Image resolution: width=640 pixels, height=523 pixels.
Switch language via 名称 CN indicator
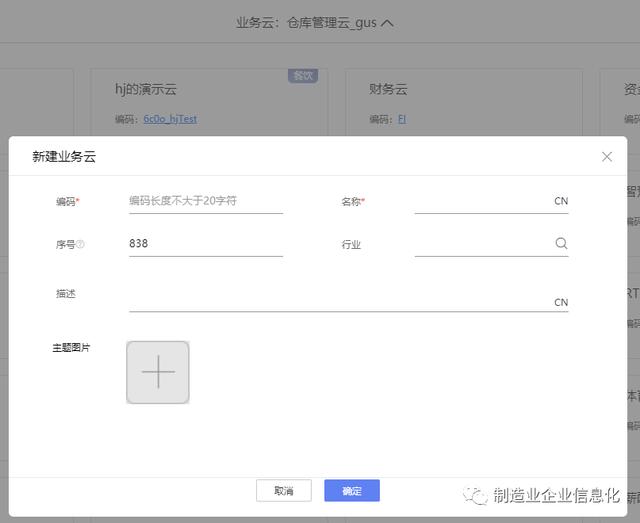[x=561, y=201]
